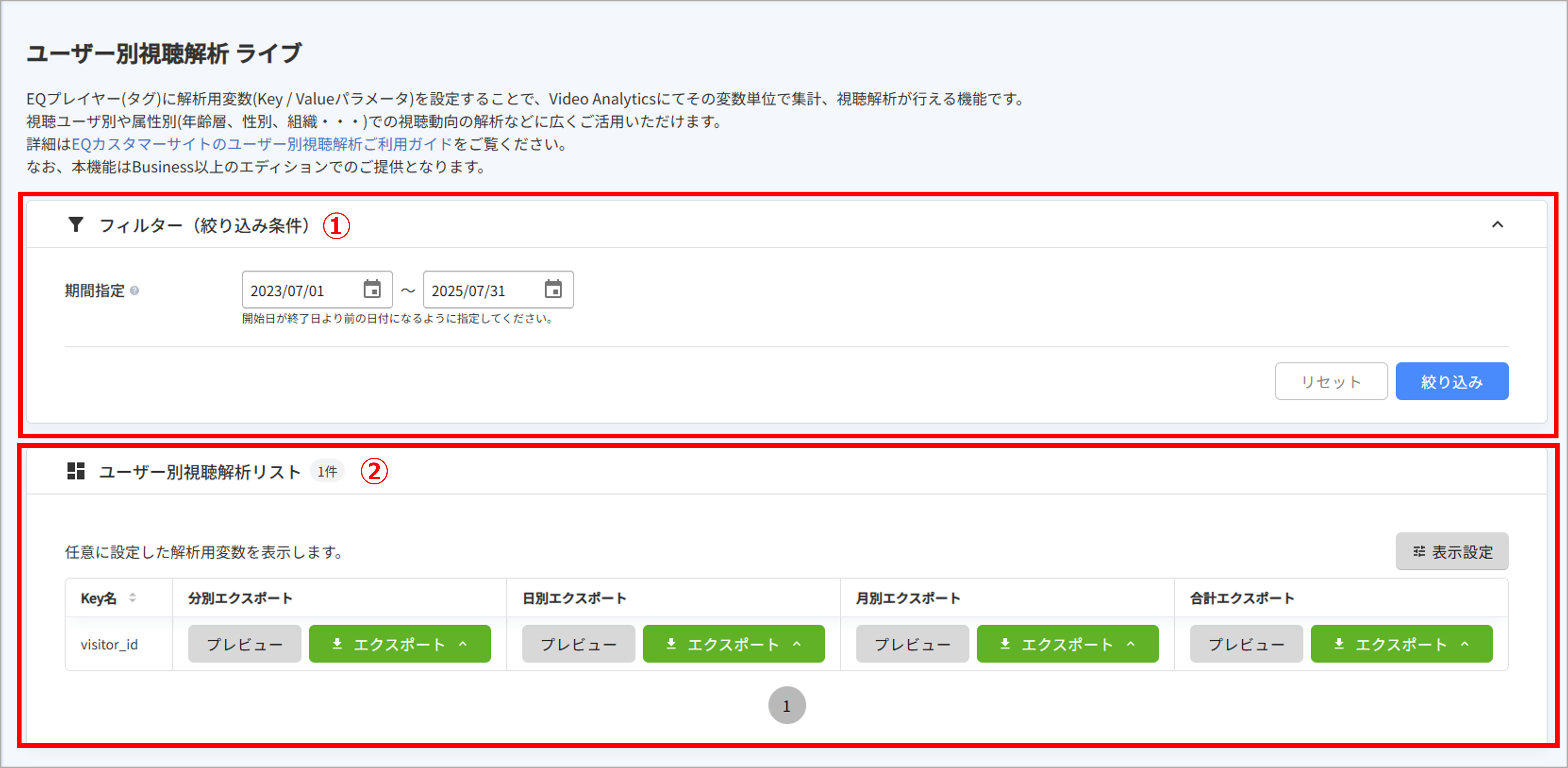Click the 期間指定 label
This screenshot has height=768, width=1568.
(x=95, y=291)
